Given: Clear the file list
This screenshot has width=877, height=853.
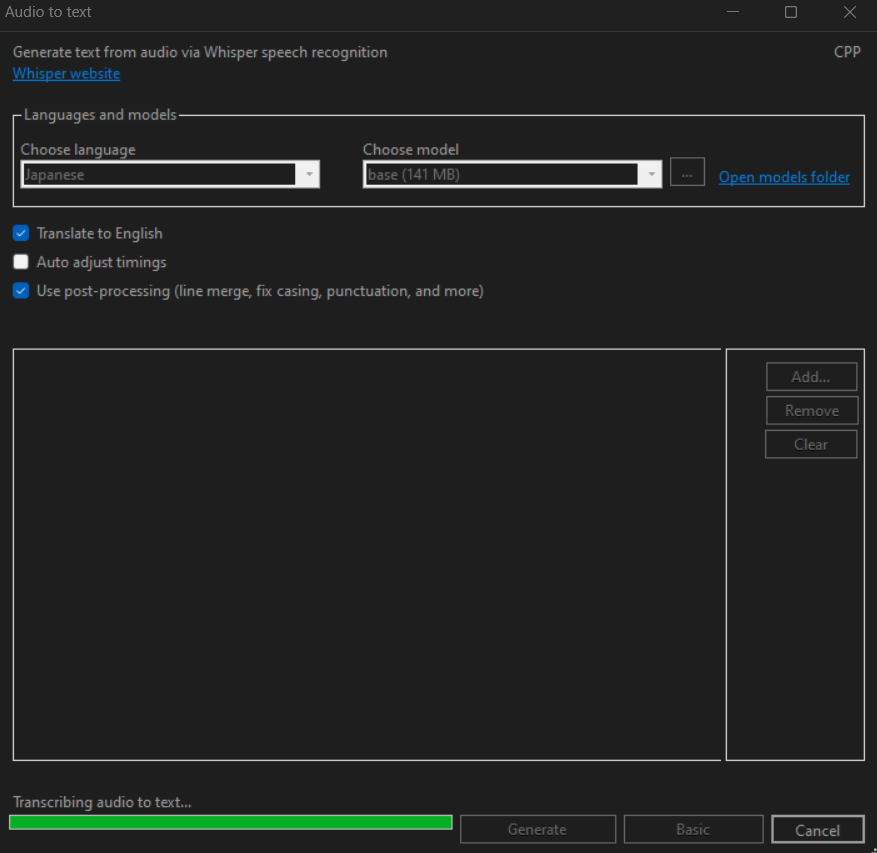Looking at the screenshot, I should coord(811,444).
